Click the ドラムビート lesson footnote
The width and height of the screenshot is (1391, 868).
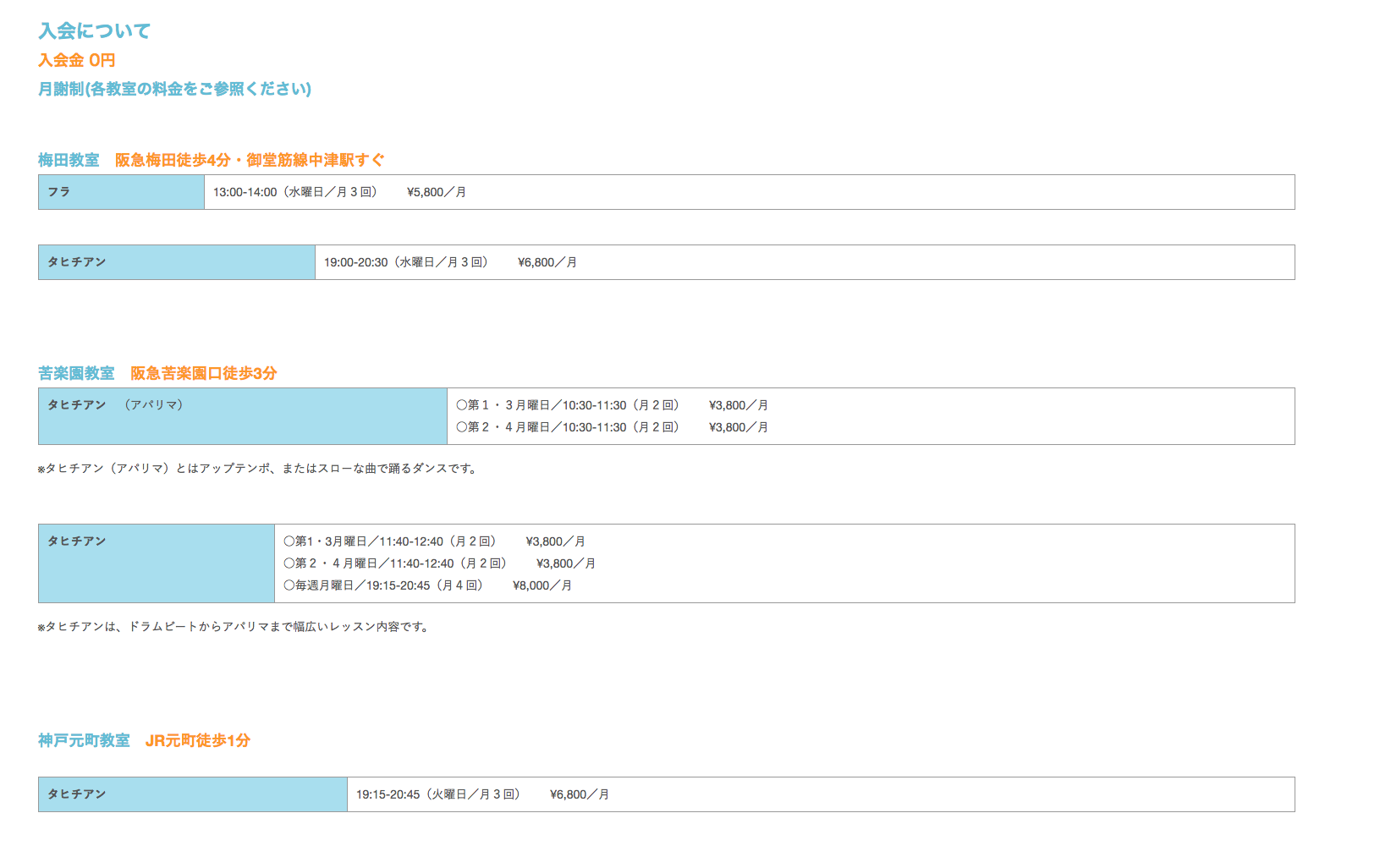click(x=234, y=627)
